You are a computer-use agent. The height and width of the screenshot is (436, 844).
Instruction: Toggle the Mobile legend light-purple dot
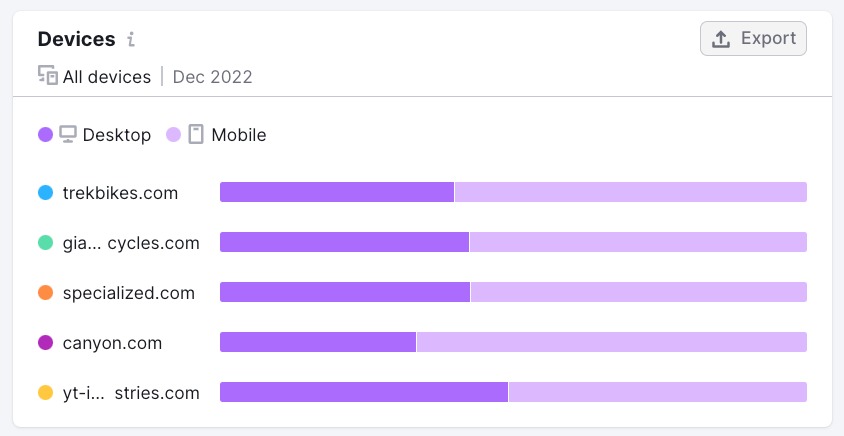[x=173, y=135]
